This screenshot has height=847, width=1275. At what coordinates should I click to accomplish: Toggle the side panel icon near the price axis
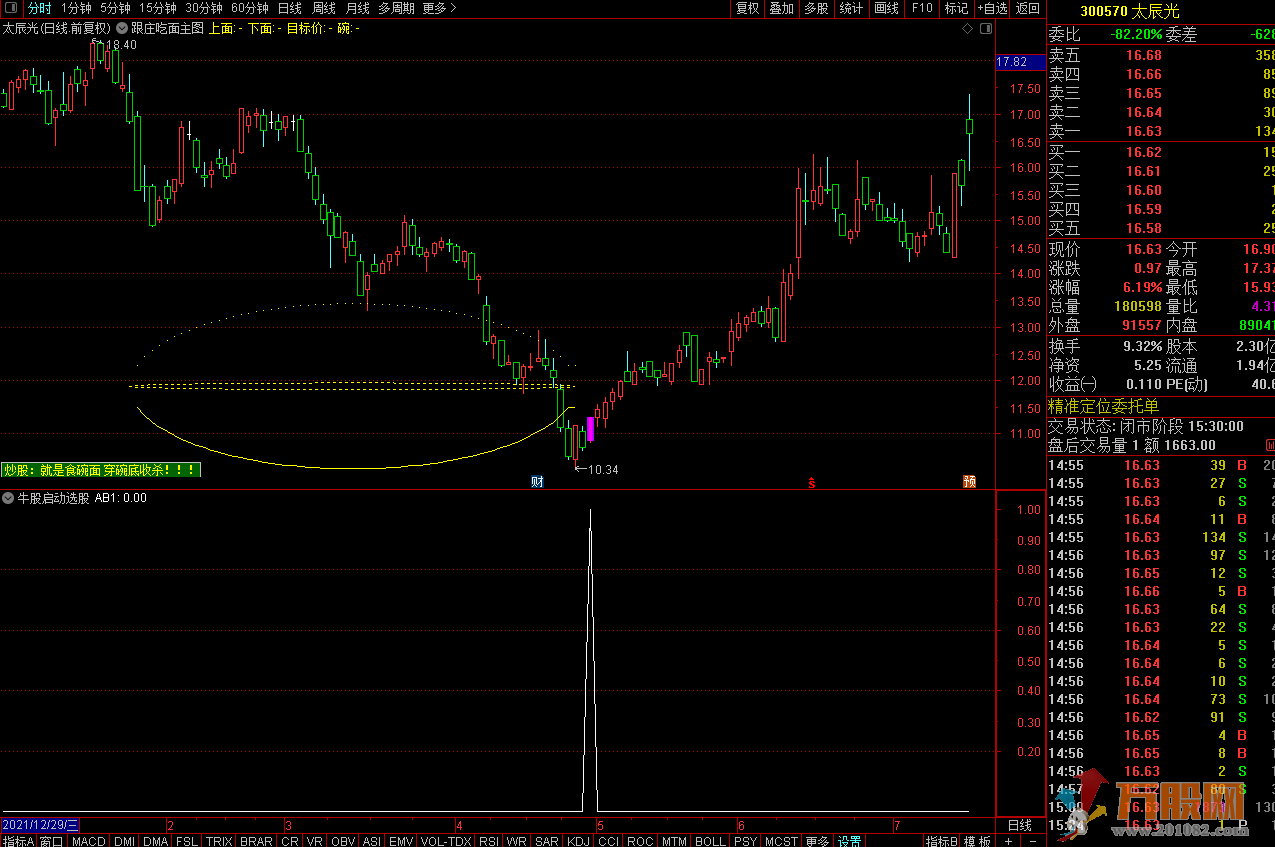[x=985, y=29]
